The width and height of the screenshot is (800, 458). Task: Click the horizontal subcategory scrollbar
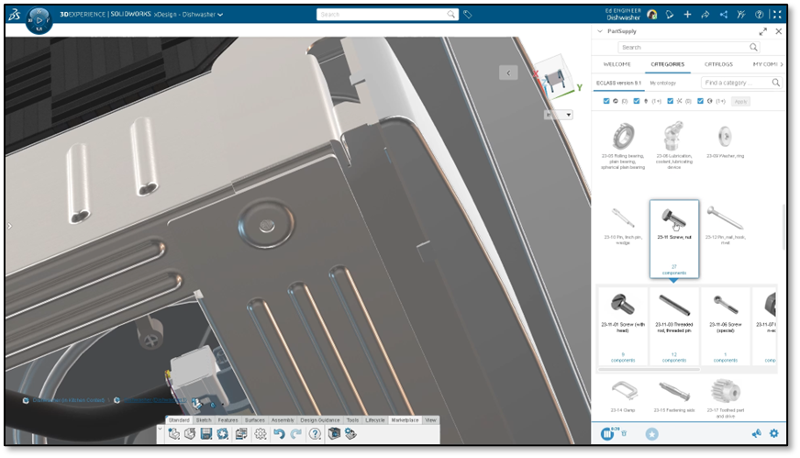pyautogui.click(x=649, y=369)
